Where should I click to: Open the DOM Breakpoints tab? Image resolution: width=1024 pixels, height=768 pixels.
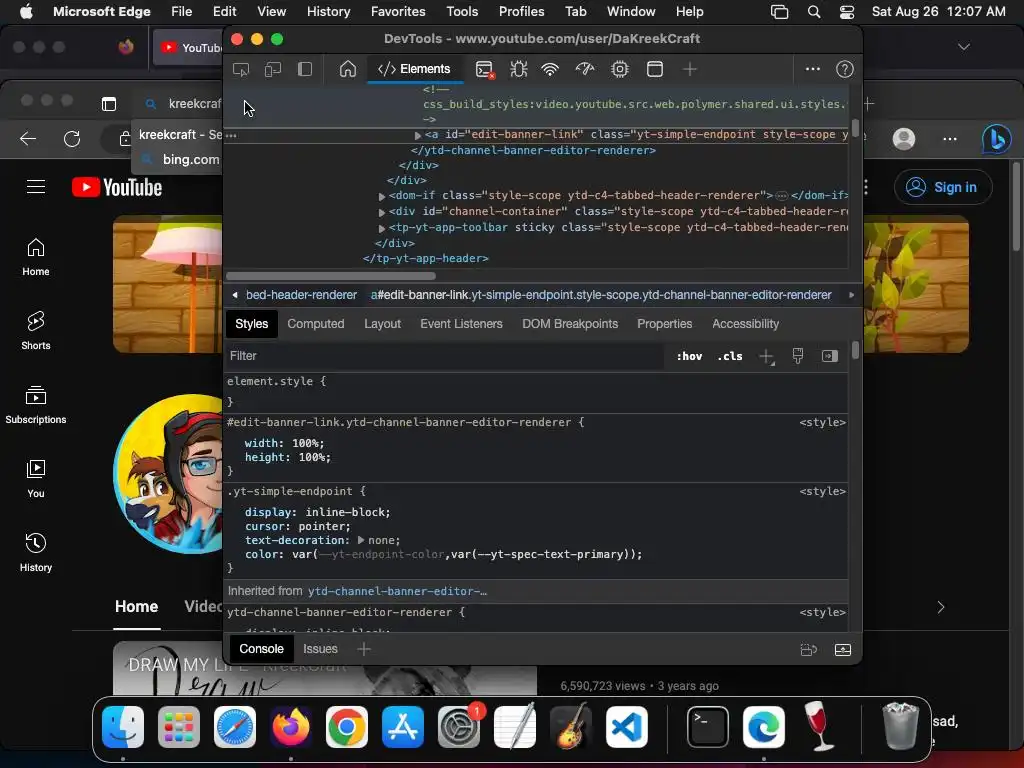click(x=569, y=324)
